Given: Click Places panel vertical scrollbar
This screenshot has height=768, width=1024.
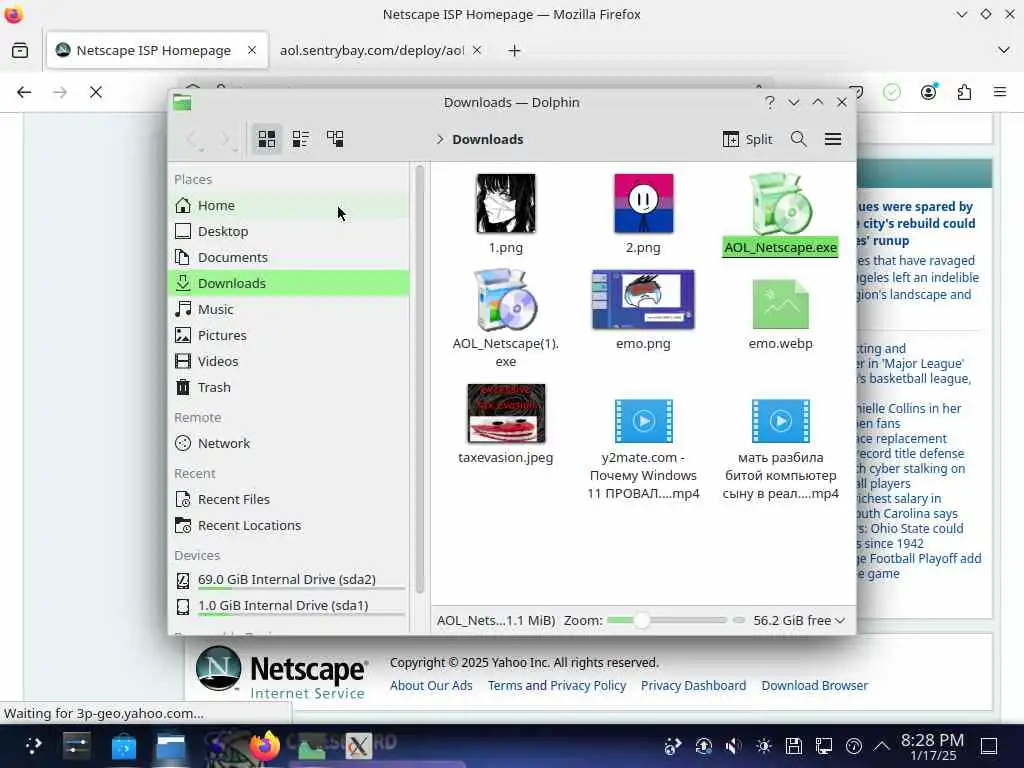Looking at the screenshot, I should [419, 379].
